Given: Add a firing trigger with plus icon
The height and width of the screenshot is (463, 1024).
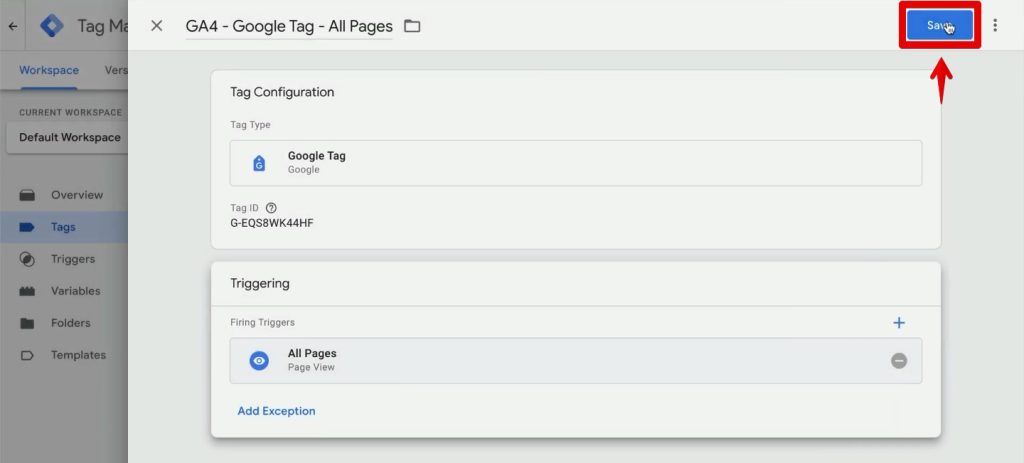Looking at the screenshot, I should click(899, 323).
